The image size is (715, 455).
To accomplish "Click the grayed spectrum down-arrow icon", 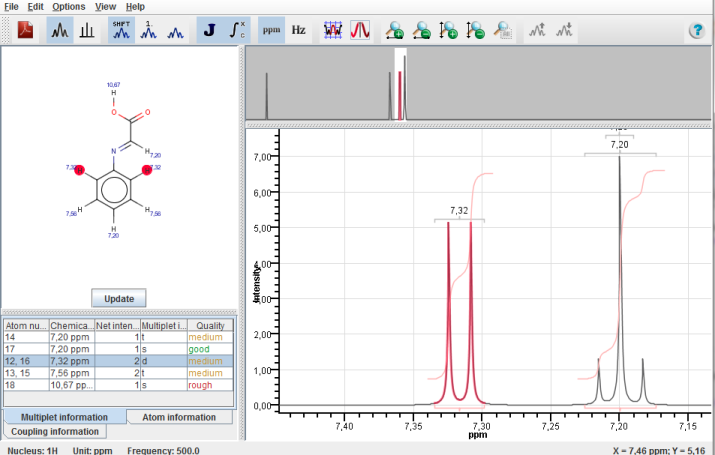I will point(565,30).
